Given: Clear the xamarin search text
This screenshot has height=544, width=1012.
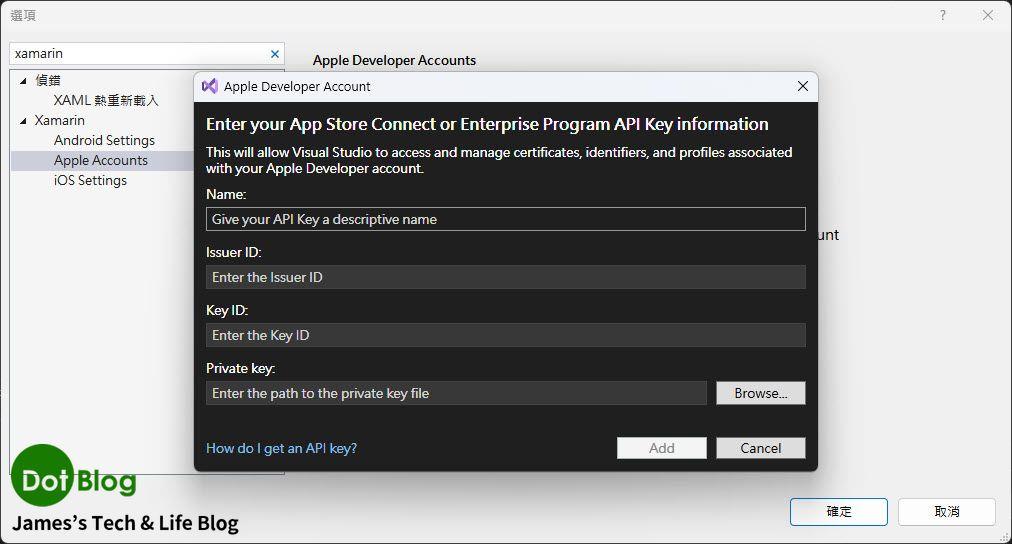Looking at the screenshot, I should click(x=275, y=54).
